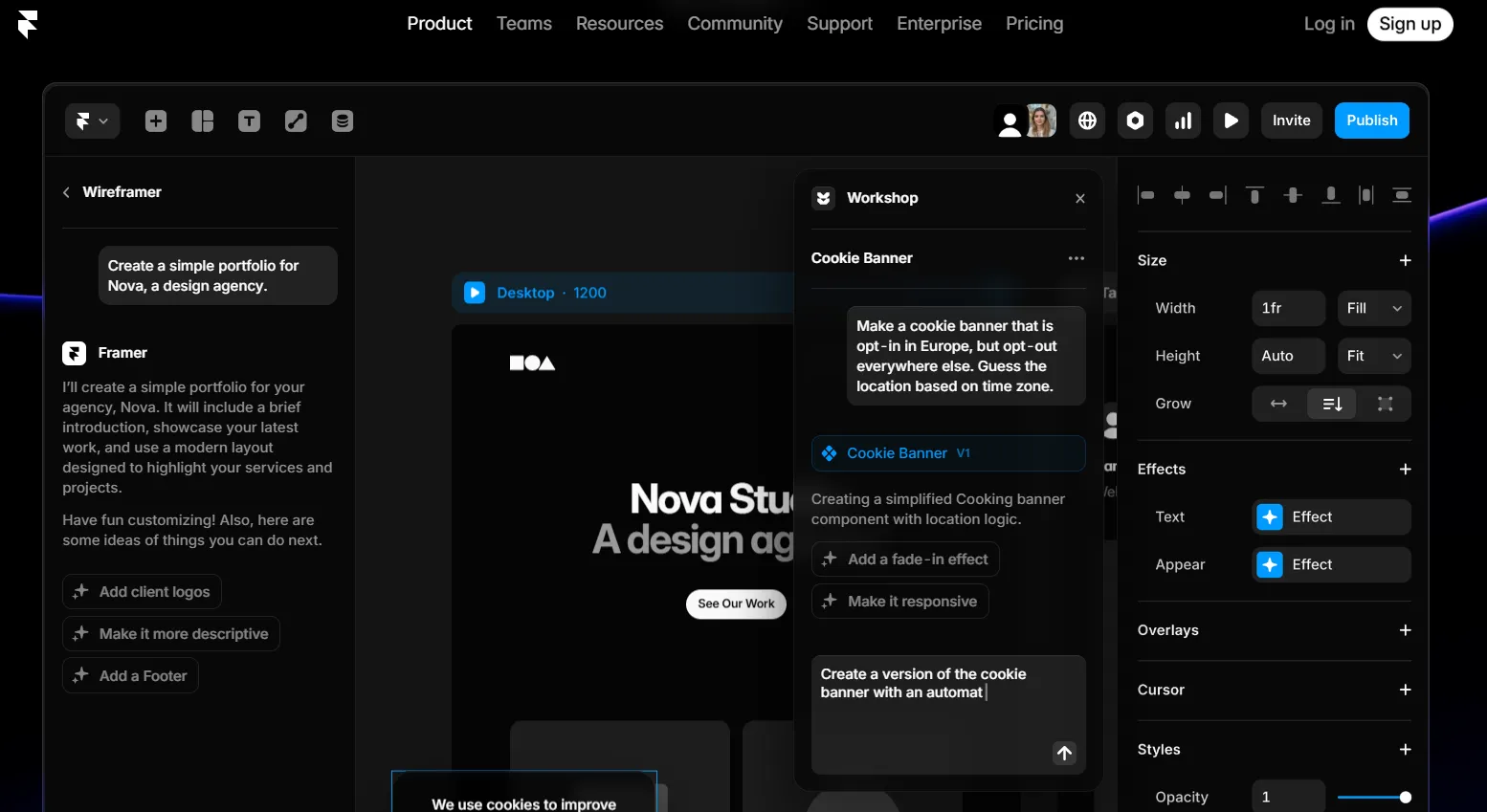Click the globe localization icon
This screenshot has width=1487, height=812.
coord(1087,121)
